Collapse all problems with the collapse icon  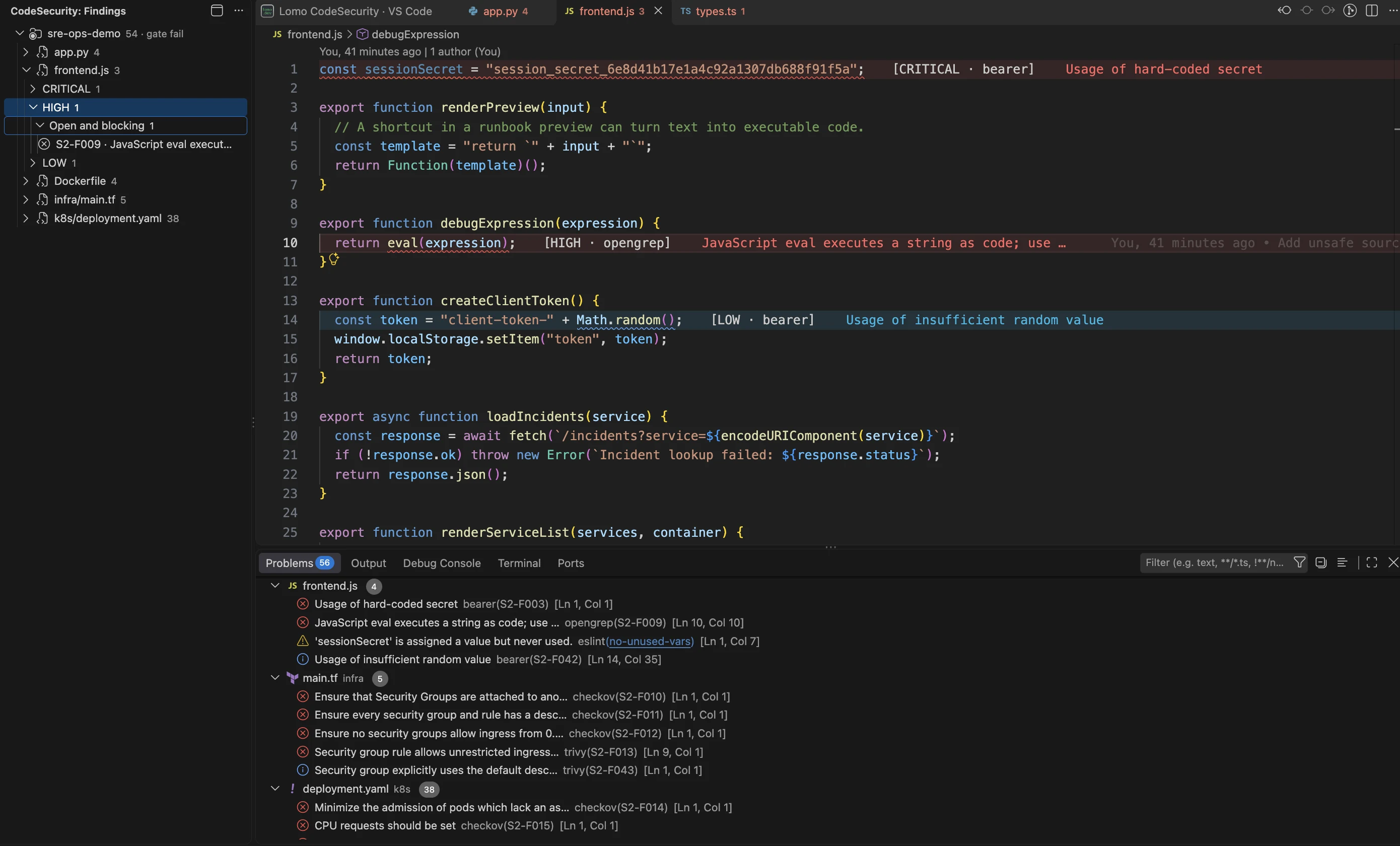pos(1320,562)
